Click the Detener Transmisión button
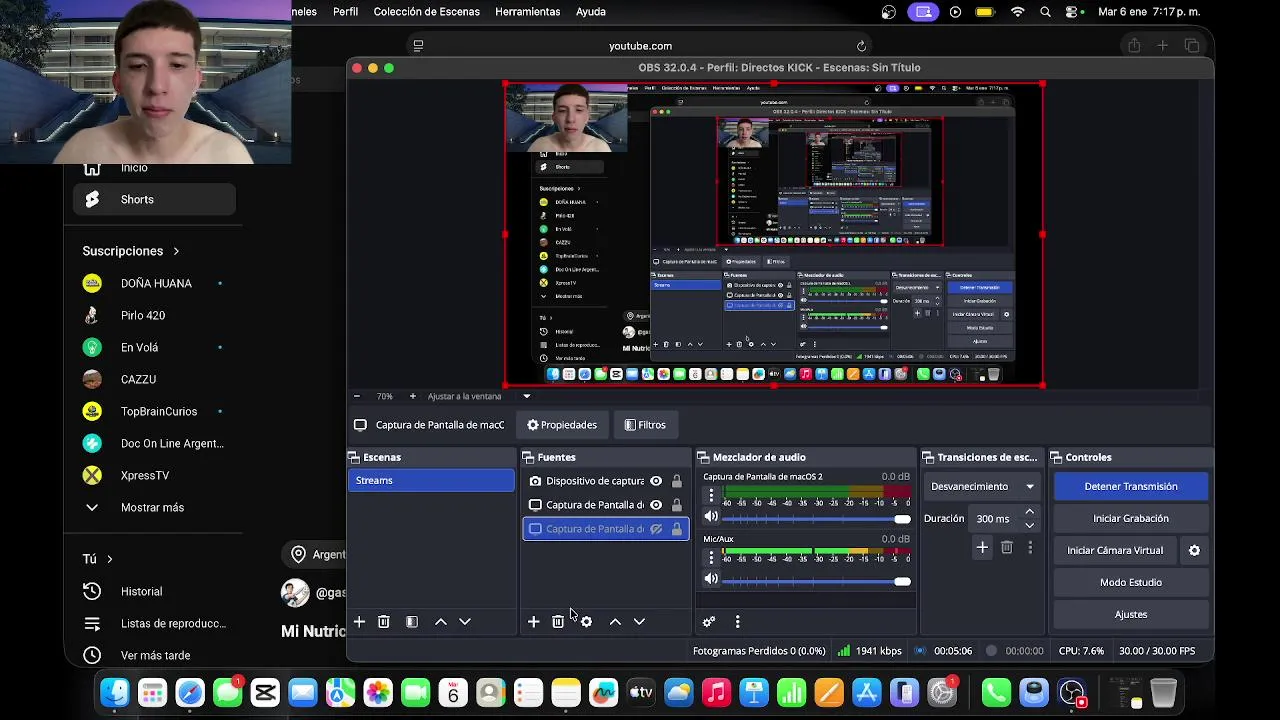Image resolution: width=1280 pixels, height=720 pixels. click(x=1131, y=486)
